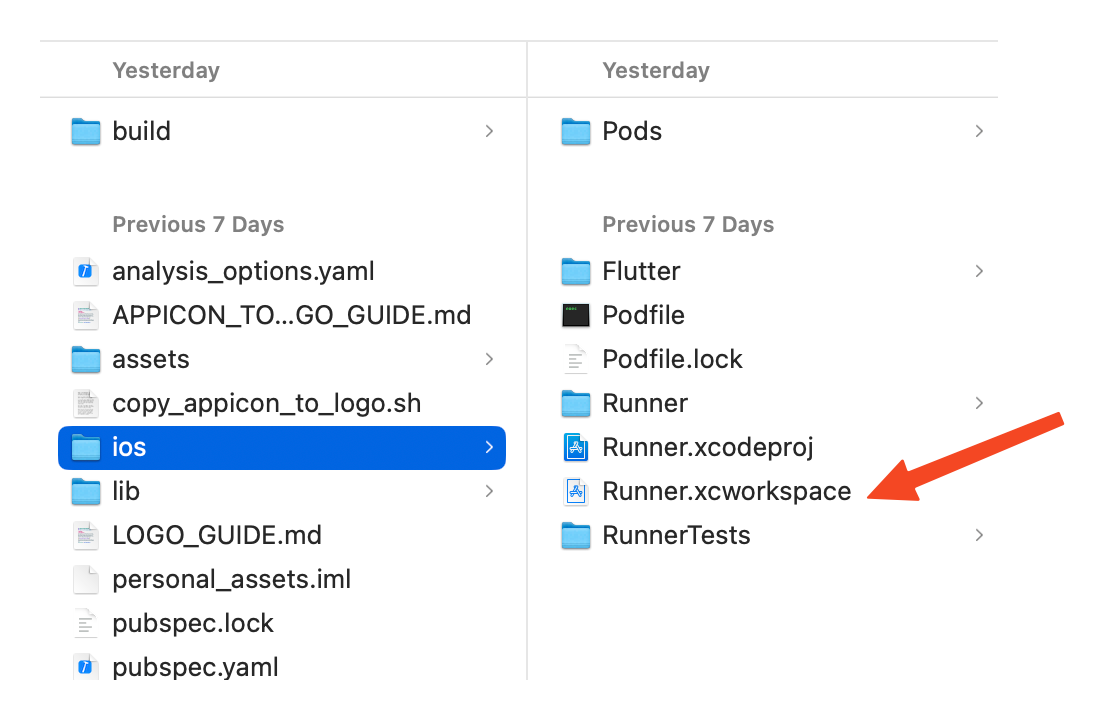This screenshot has width=1102, height=720.
Task: Click the pubspec.yaml file icon
Action: 87,667
